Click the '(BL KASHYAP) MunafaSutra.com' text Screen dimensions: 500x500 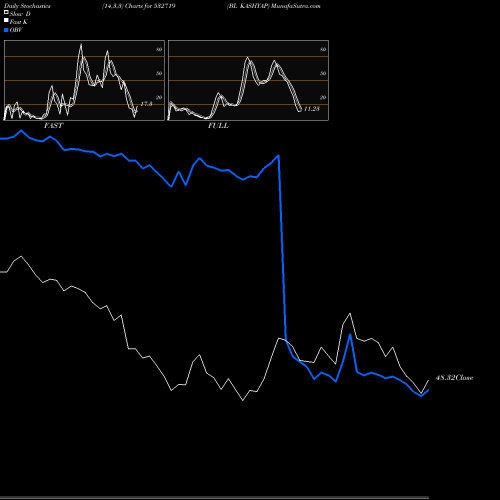[x=274, y=6]
